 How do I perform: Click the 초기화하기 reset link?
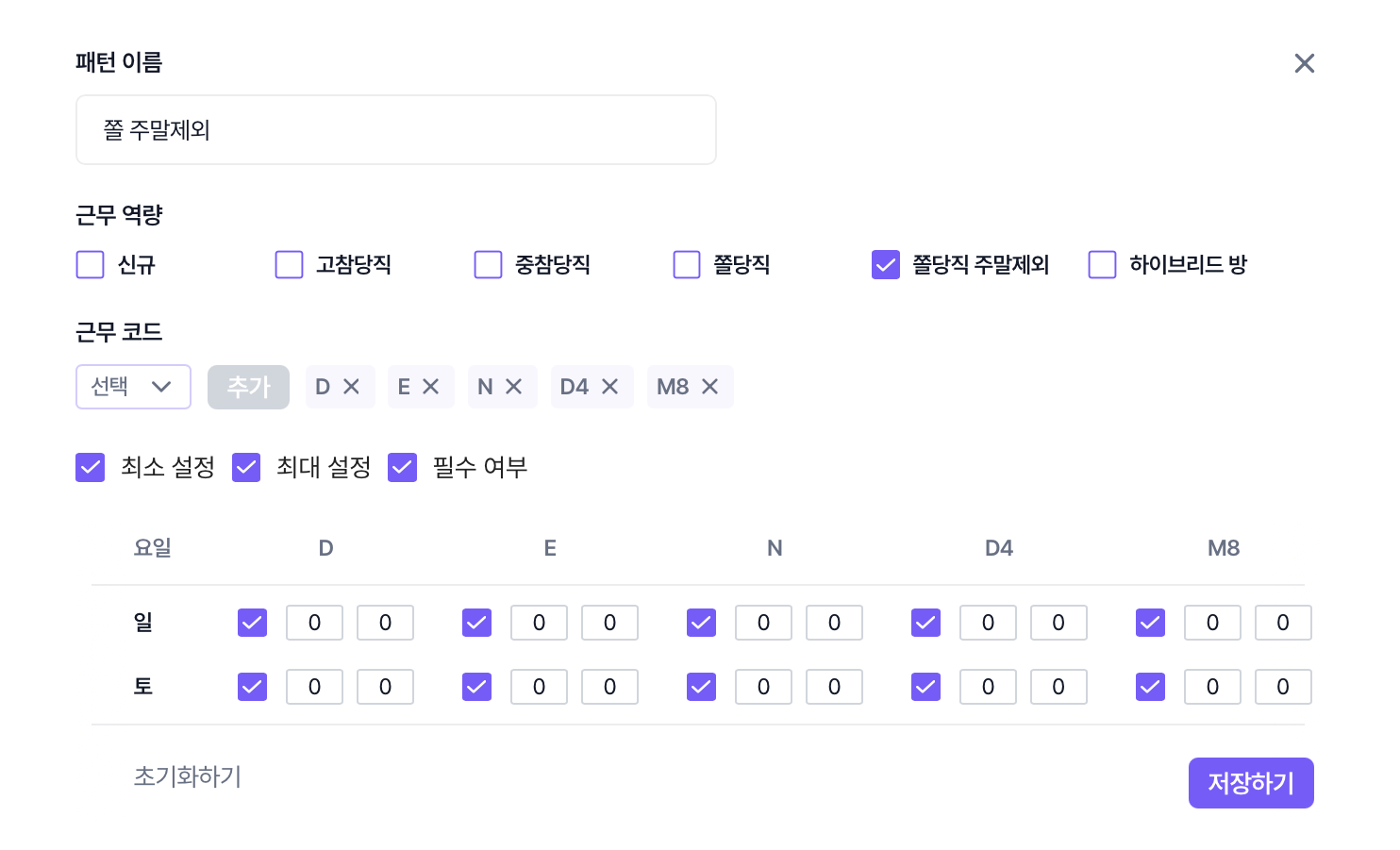(188, 776)
